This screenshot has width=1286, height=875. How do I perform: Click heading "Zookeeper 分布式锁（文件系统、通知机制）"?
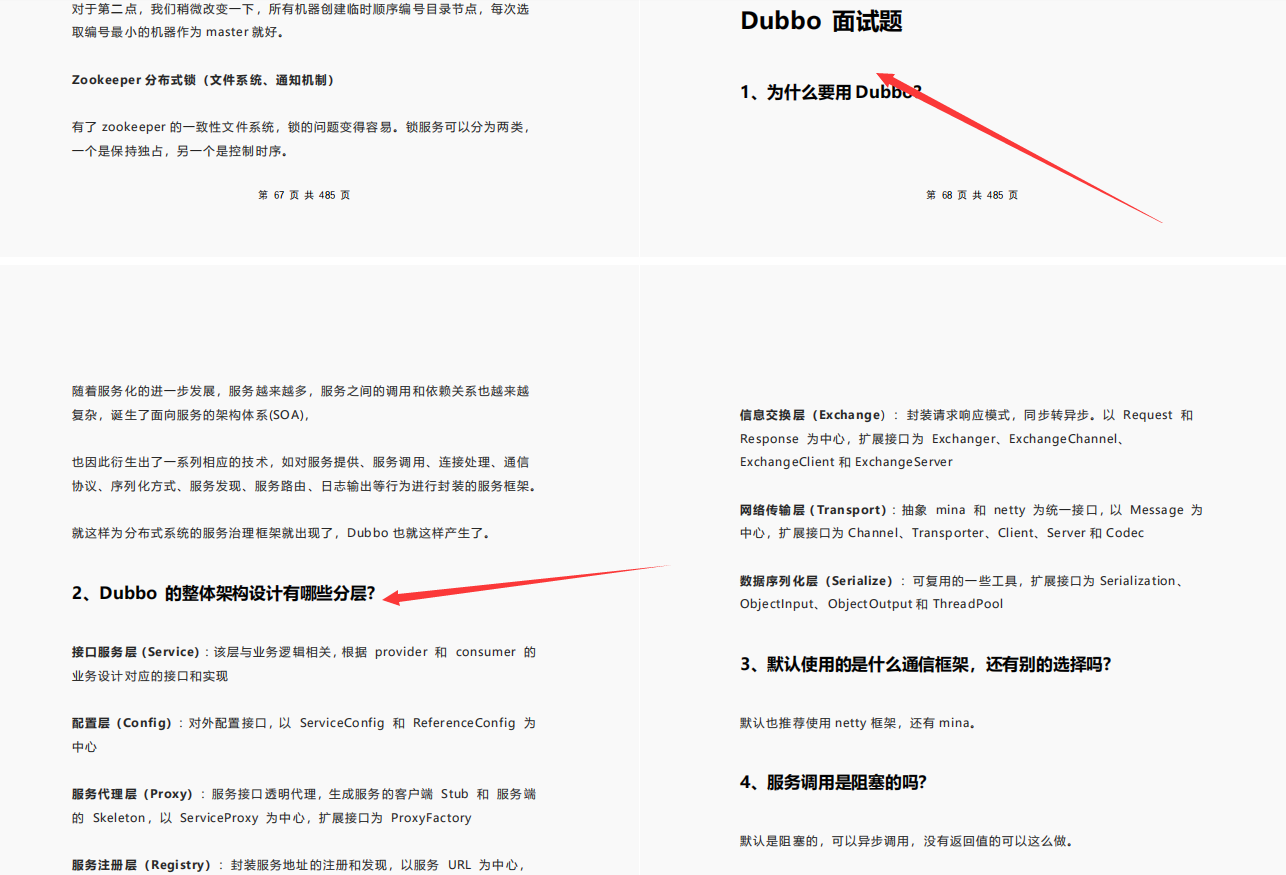point(204,80)
